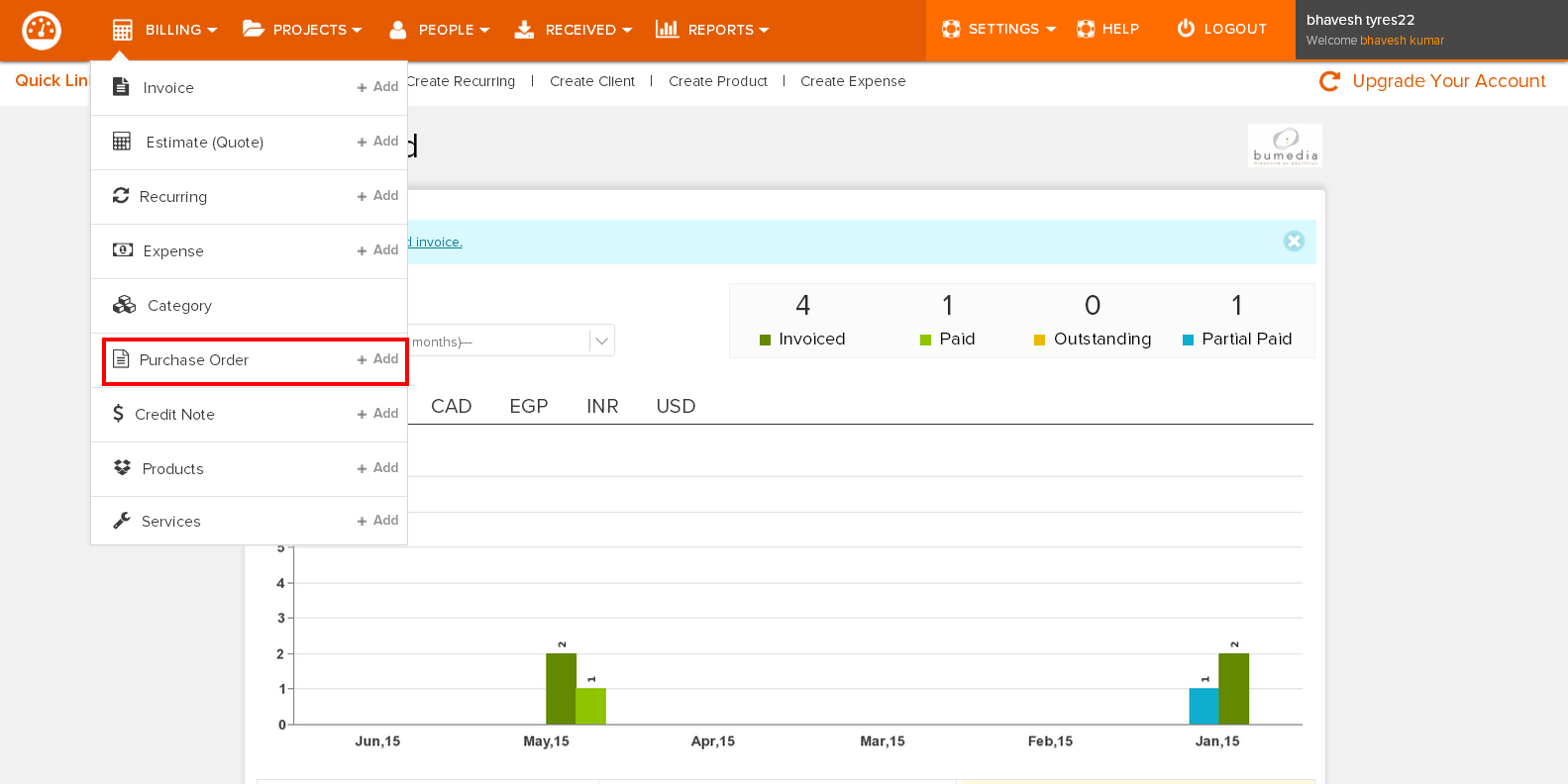The width and height of the screenshot is (1568, 784).
Task: Click the Logout power icon
Action: pyautogui.click(x=1186, y=29)
